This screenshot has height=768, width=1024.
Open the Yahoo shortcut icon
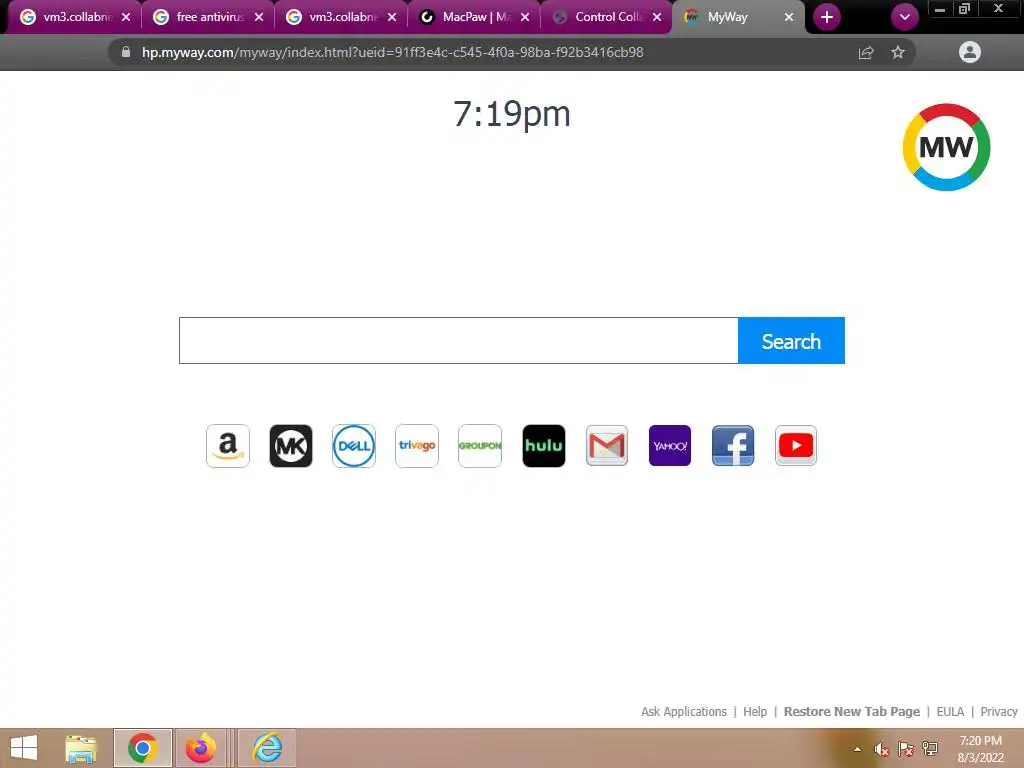pyautogui.click(x=670, y=446)
